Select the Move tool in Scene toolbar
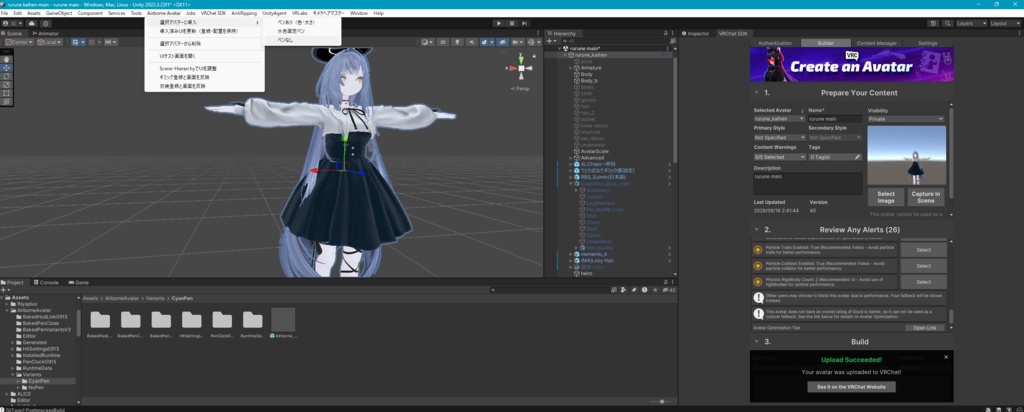 coord(7,67)
